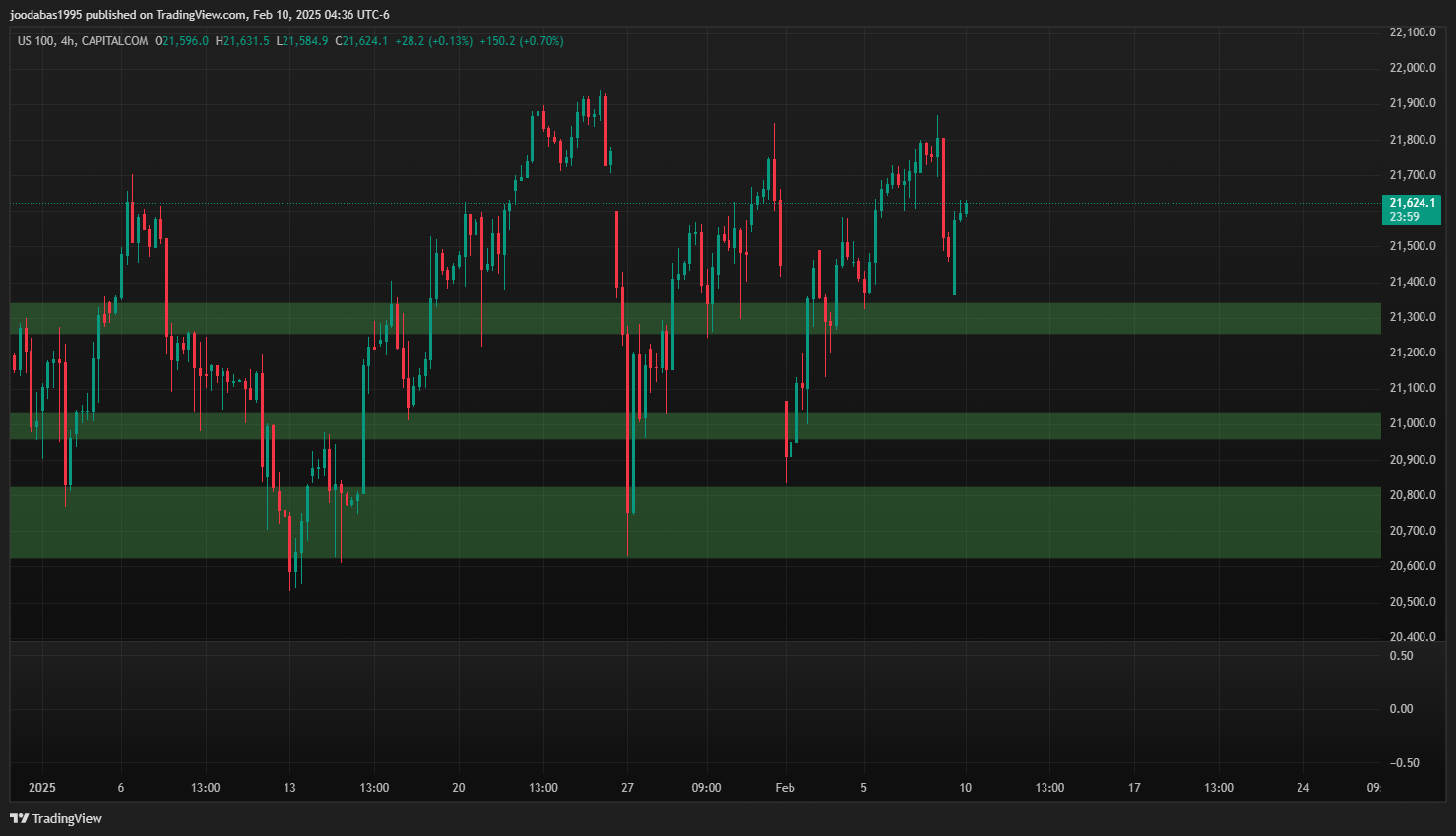Click the Feb label on time axis

pyautogui.click(x=785, y=788)
